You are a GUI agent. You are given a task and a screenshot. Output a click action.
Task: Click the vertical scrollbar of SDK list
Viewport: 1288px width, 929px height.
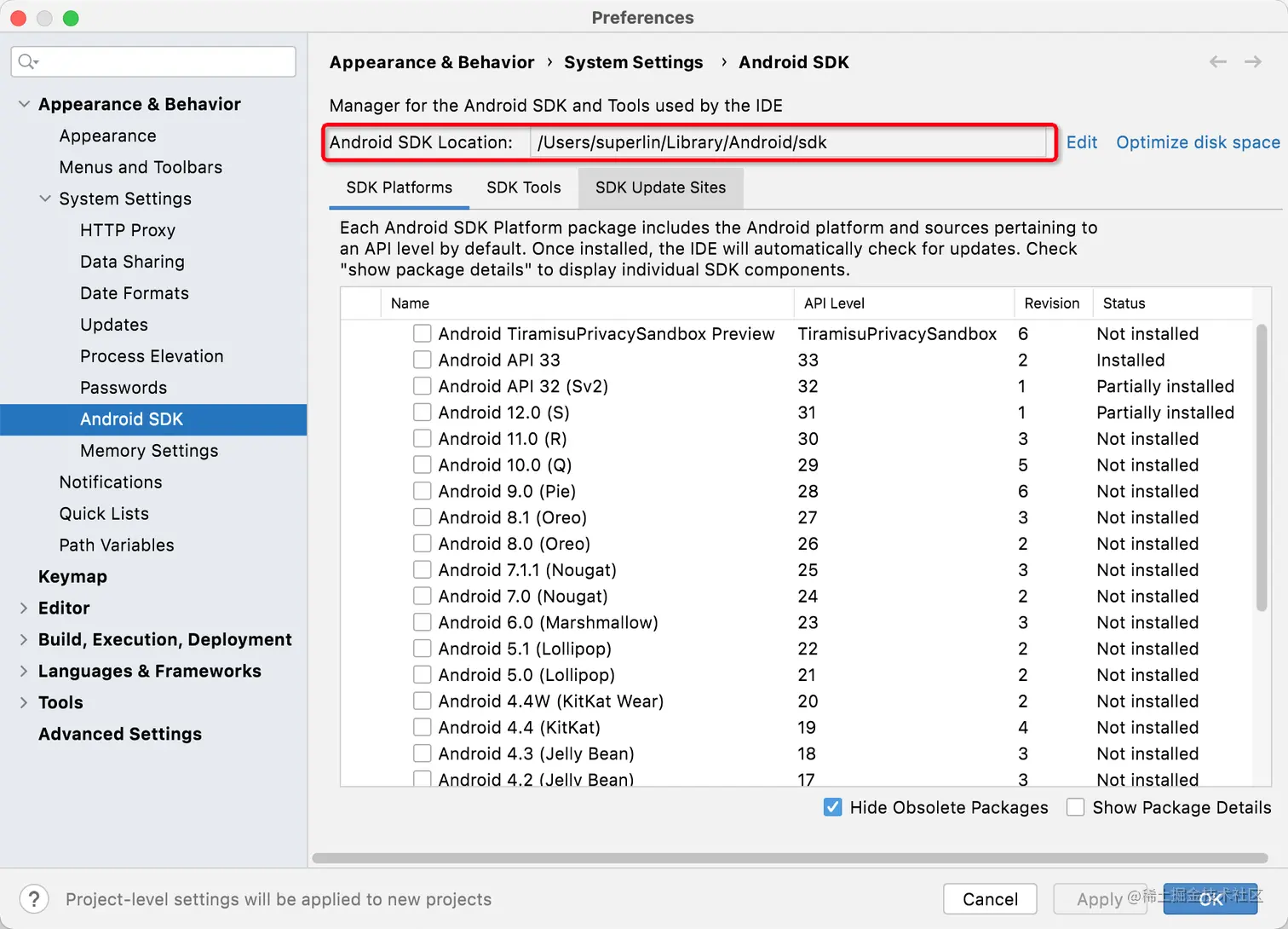[x=1262, y=467]
